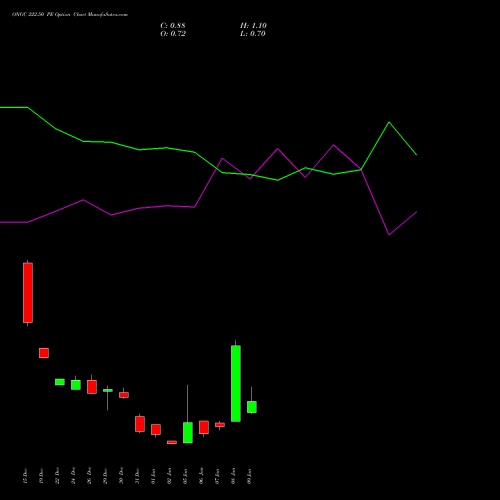Viewport: 500px width, 500px height.
Task: Click the chart title starting with ONGC 222.50
Action: (70, 15)
